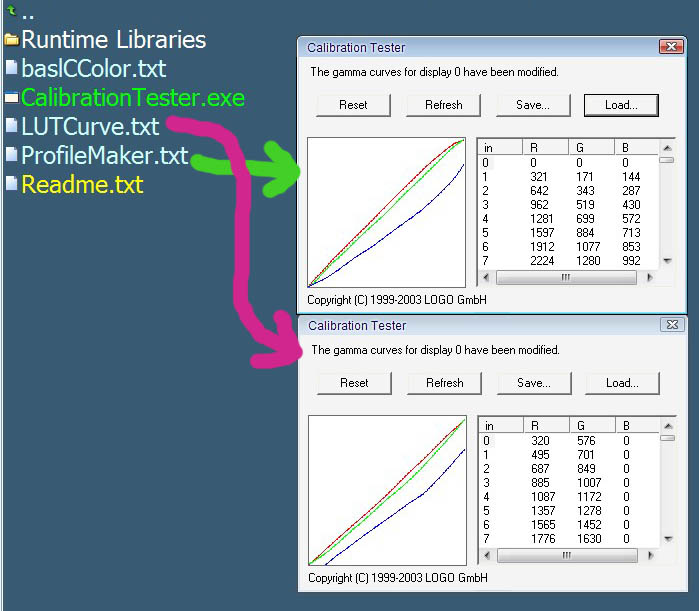This screenshot has width=699, height=611.
Task: Select the CalibrationTester.exe file name
Action: [x=133, y=98]
